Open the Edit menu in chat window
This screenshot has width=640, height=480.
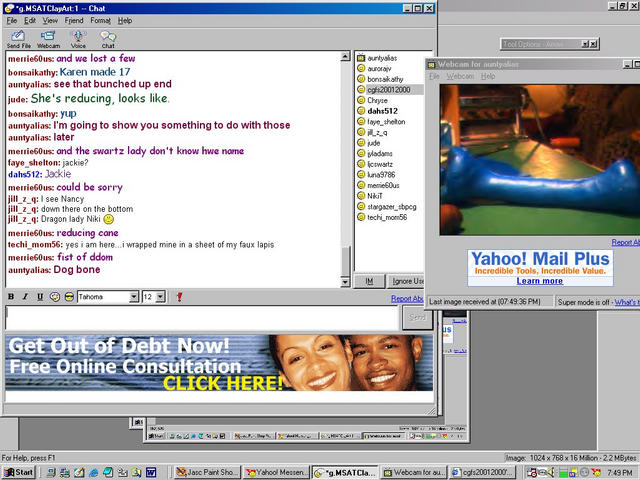(30, 20)
